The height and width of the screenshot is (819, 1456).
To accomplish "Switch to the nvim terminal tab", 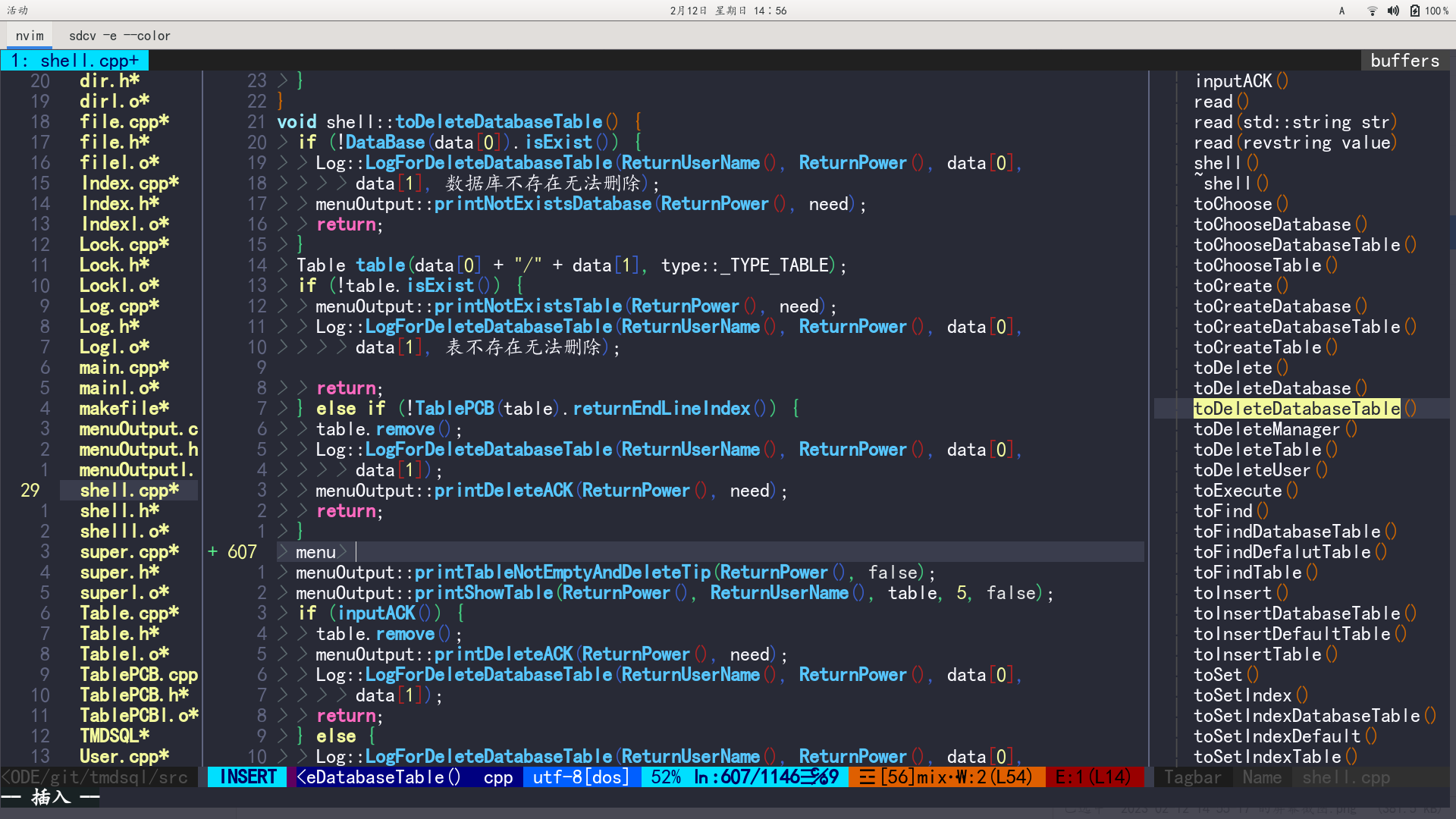I will (30, 36).
